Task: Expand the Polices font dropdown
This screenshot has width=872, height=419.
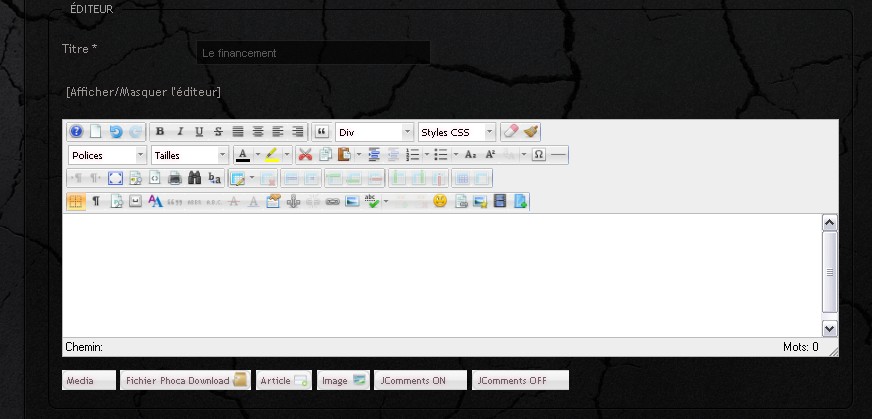Action: 107,155
